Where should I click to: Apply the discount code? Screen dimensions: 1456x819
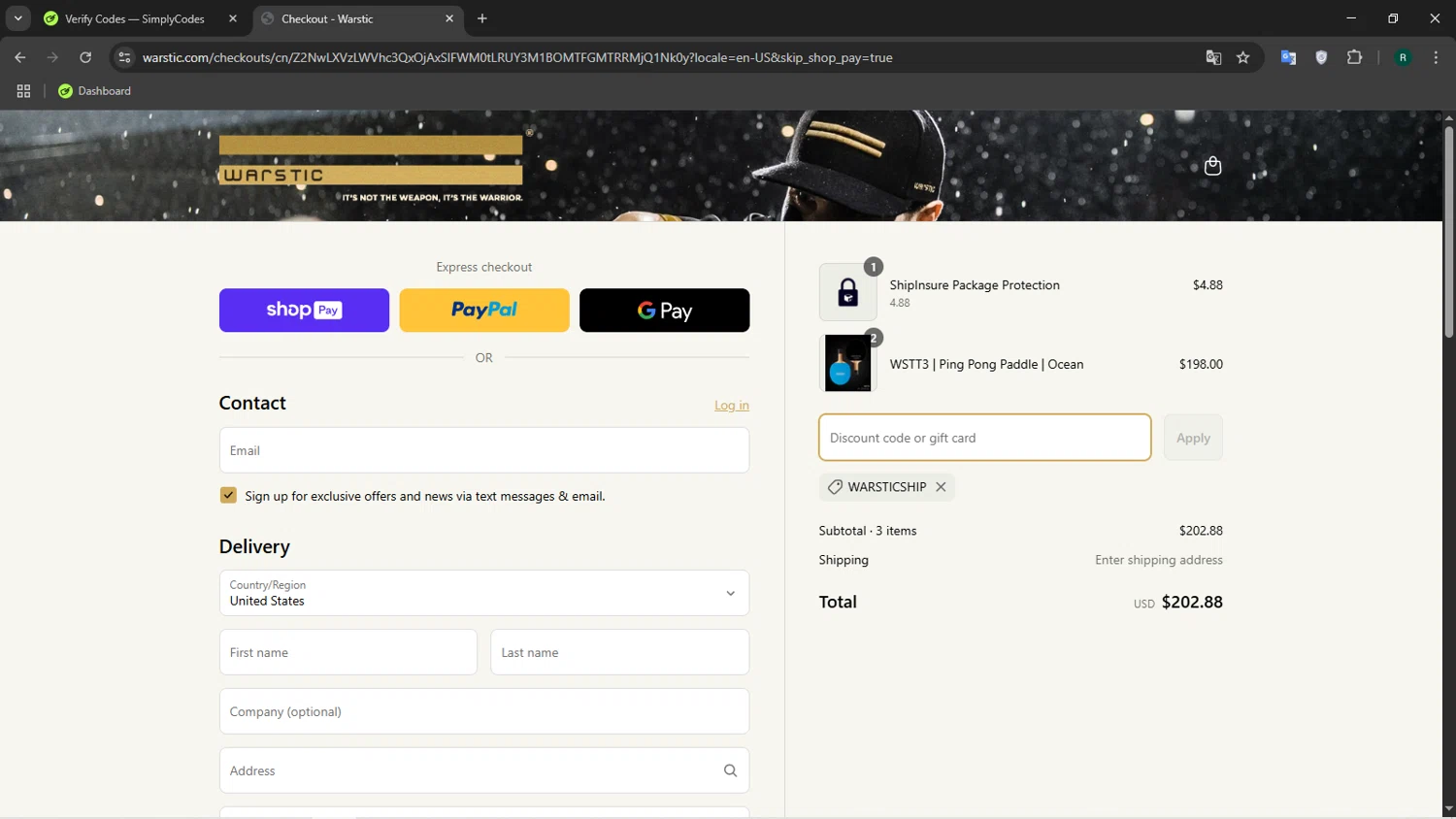1193,438
